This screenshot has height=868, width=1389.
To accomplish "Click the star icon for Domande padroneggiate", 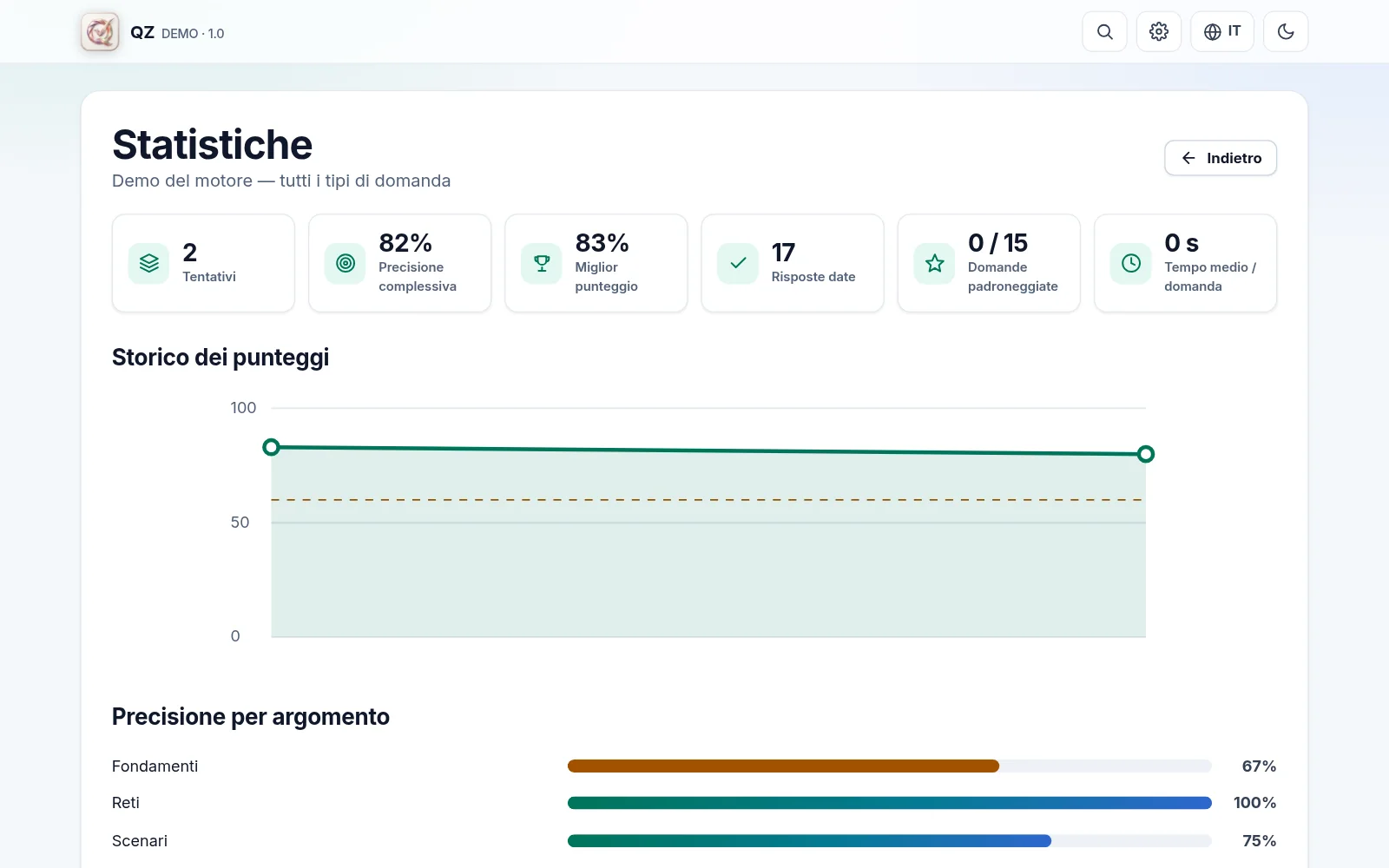I will [x=934, y=263].
